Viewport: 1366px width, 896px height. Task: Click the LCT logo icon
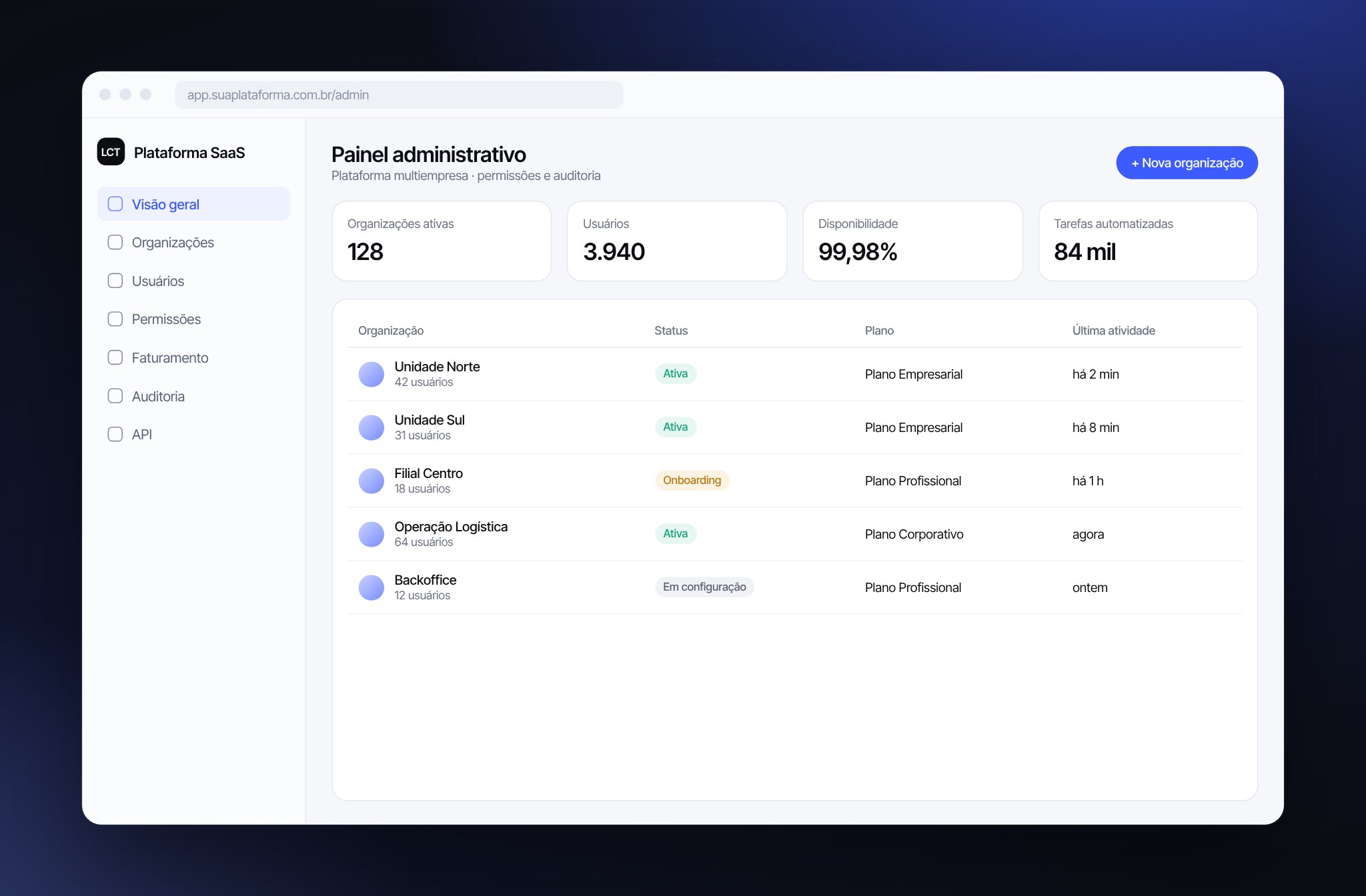111,152
